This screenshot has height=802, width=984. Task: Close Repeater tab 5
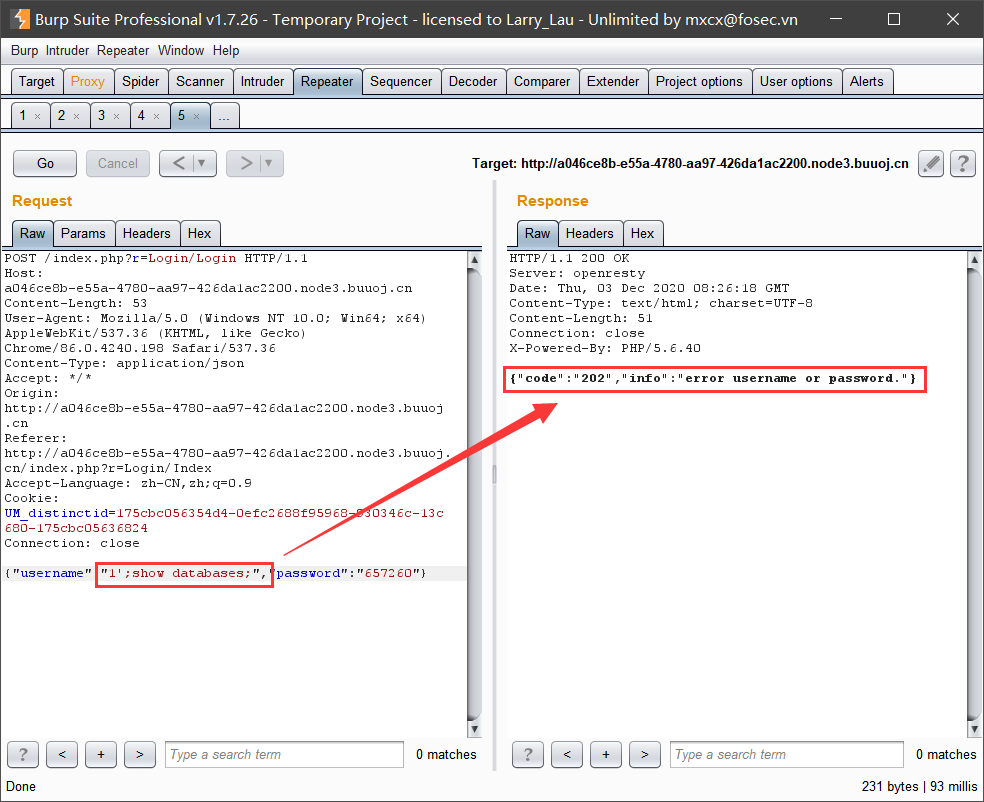(196, 116)
